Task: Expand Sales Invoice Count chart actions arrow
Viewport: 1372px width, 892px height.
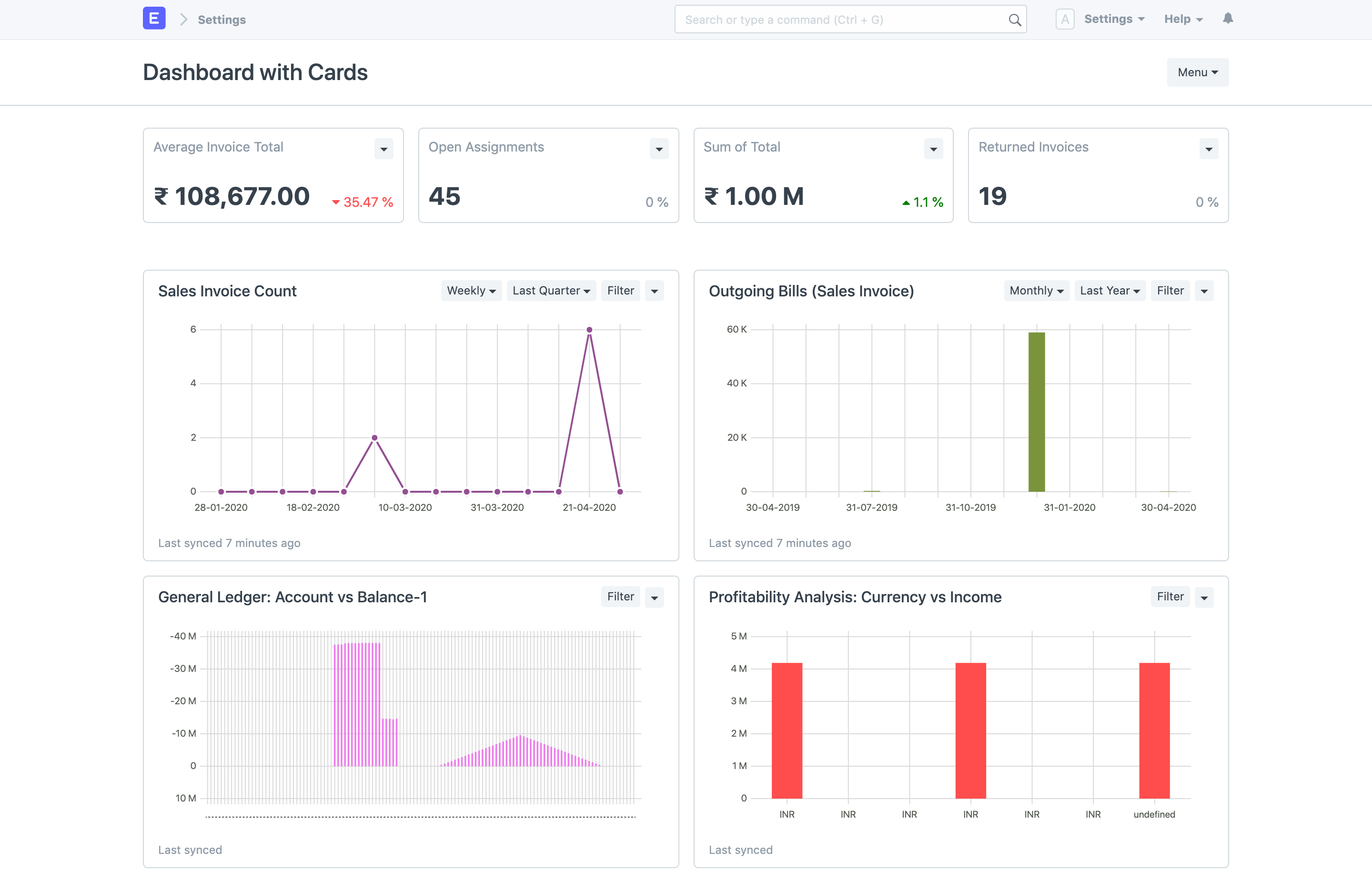Action: tap(654, 291)
